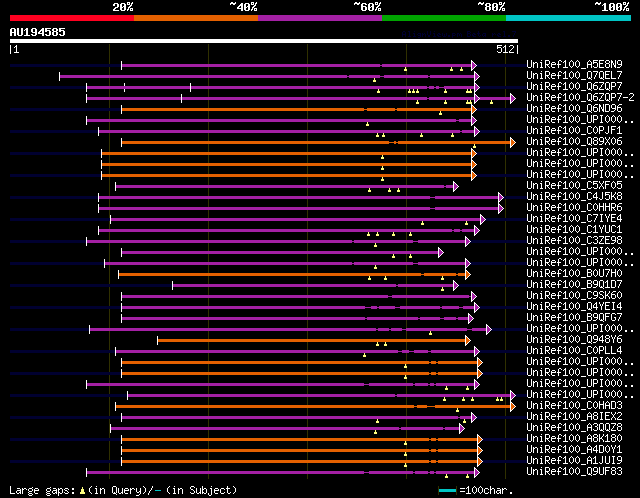Screen dimensions: 640x498
Task: Select the UniRef100_C9SK60 label
Action: pos(574,296)
